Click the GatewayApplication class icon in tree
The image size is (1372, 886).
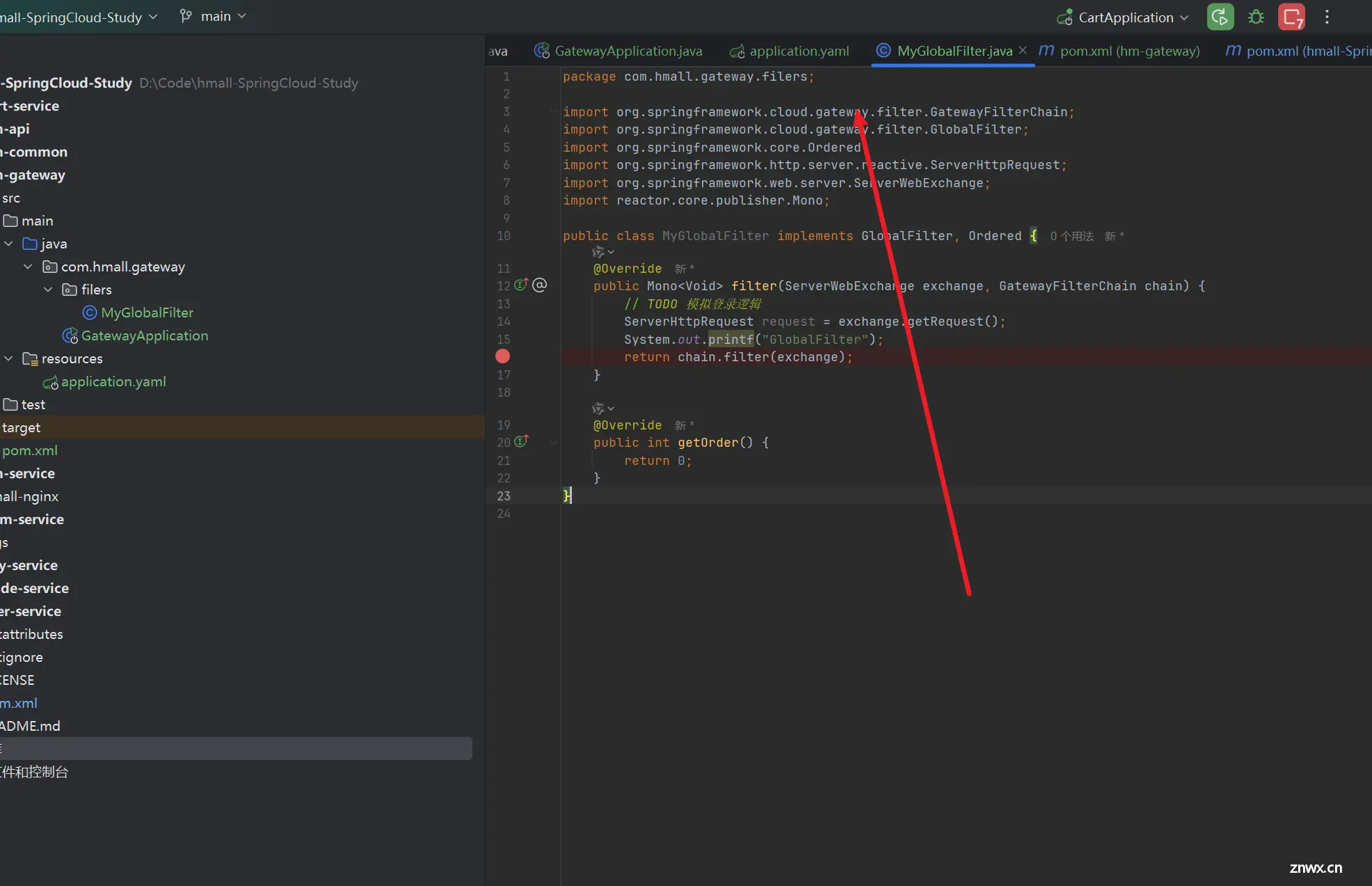(70, 335)
